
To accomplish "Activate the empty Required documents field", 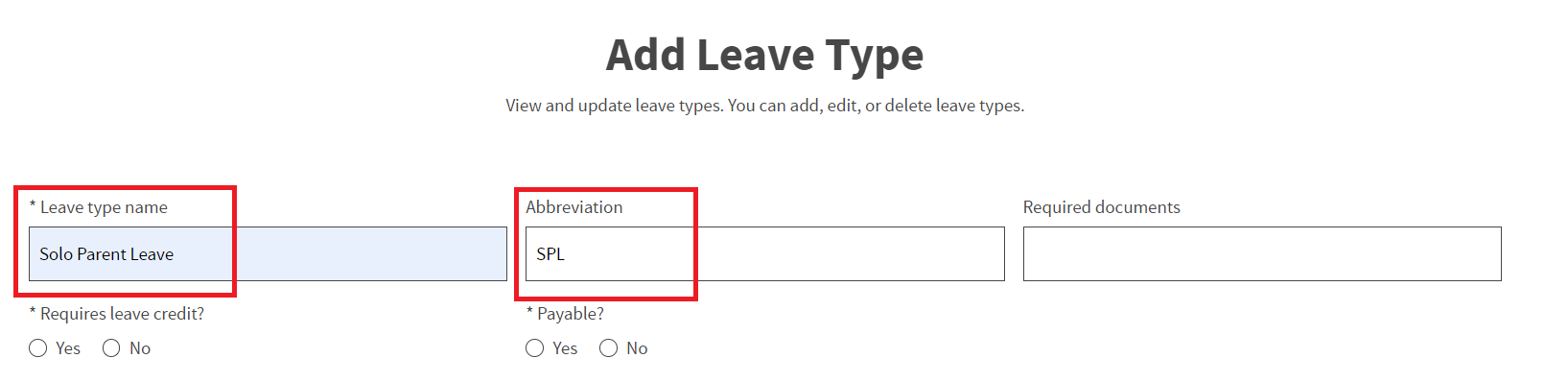I will (1262, 254).
